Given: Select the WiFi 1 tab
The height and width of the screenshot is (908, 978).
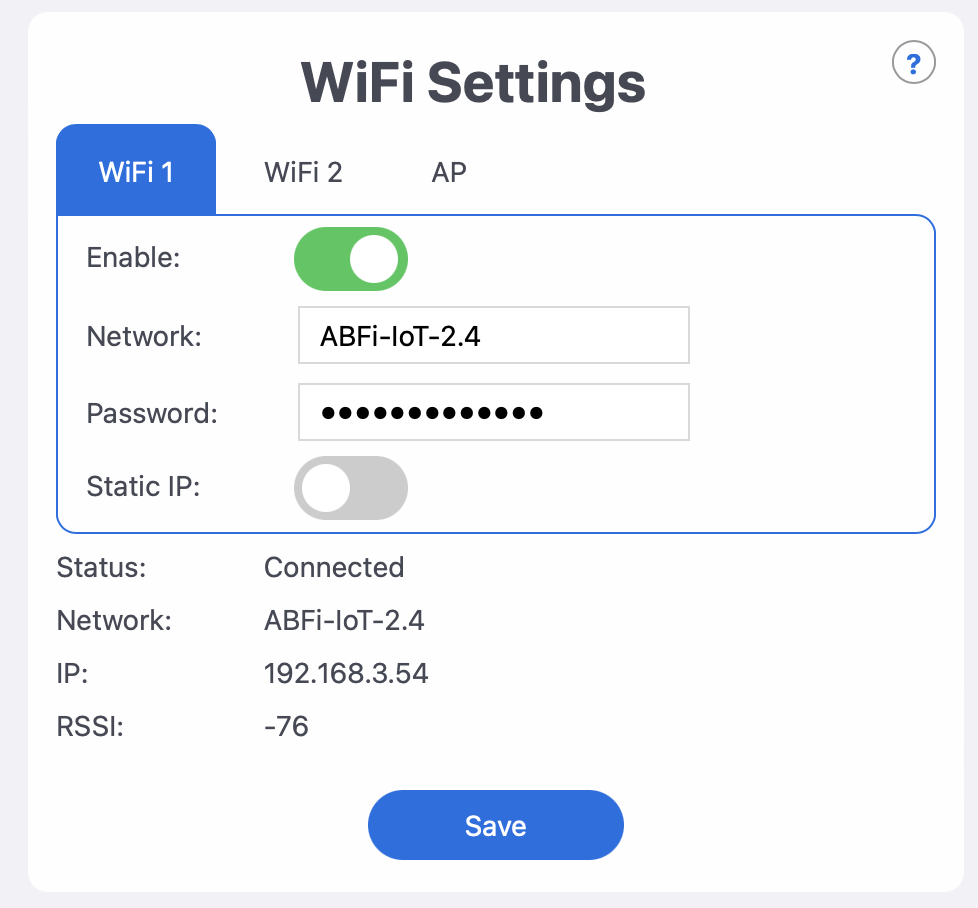Looking at the screenshot, I should [x=135, y=172].
